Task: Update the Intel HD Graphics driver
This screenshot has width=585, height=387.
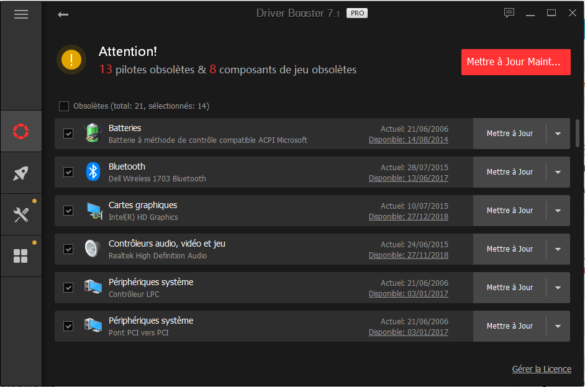Action: (x=510, y=210)
